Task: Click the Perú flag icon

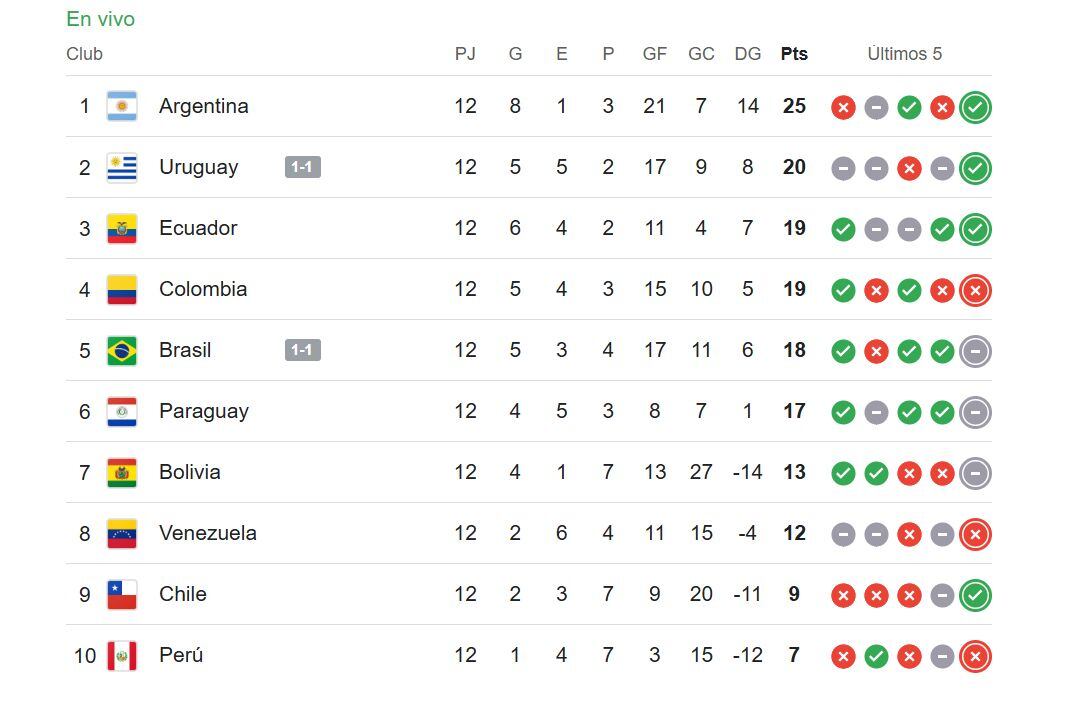Action: coord(122,656)
